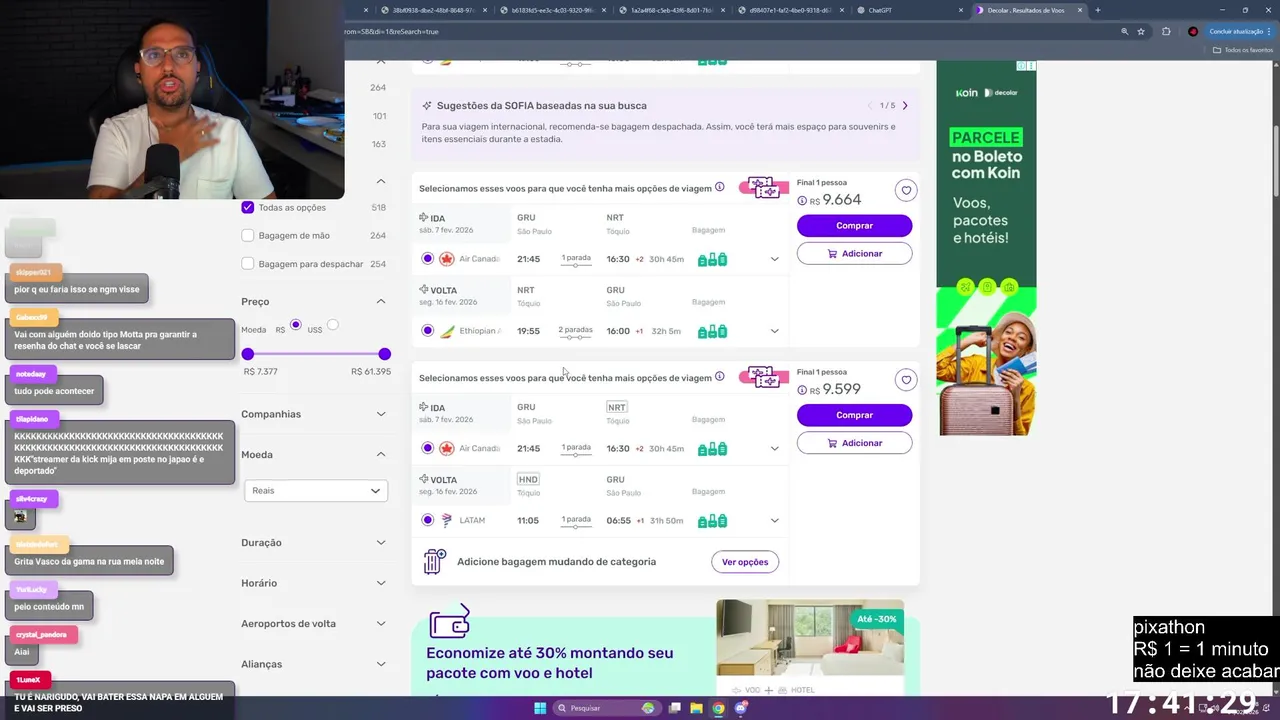Image resolution: width=1280 pixels, height=720 pixels.
Task: Expand Aeroportos de volta filter
Action: coord(380,623)
